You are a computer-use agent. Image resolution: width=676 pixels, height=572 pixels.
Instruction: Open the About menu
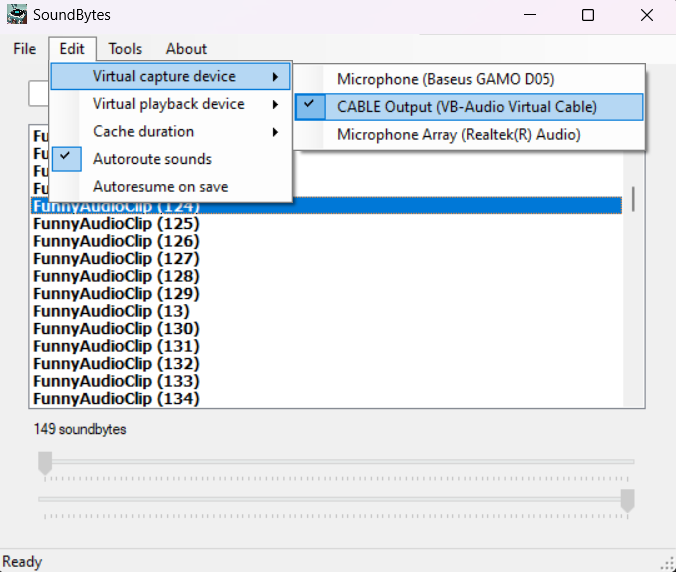click(186, 49)
